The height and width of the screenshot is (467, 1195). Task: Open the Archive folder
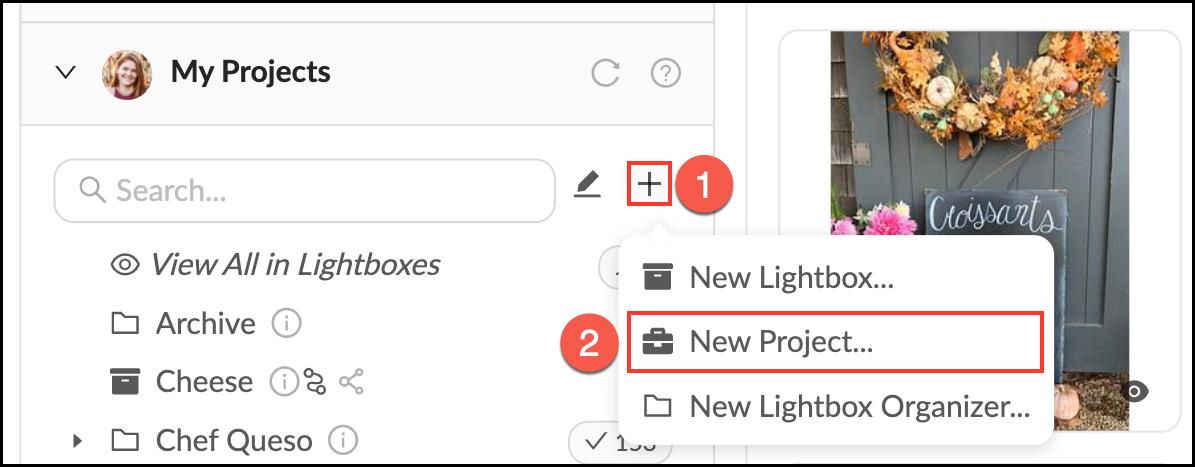(x=205, y=323)
